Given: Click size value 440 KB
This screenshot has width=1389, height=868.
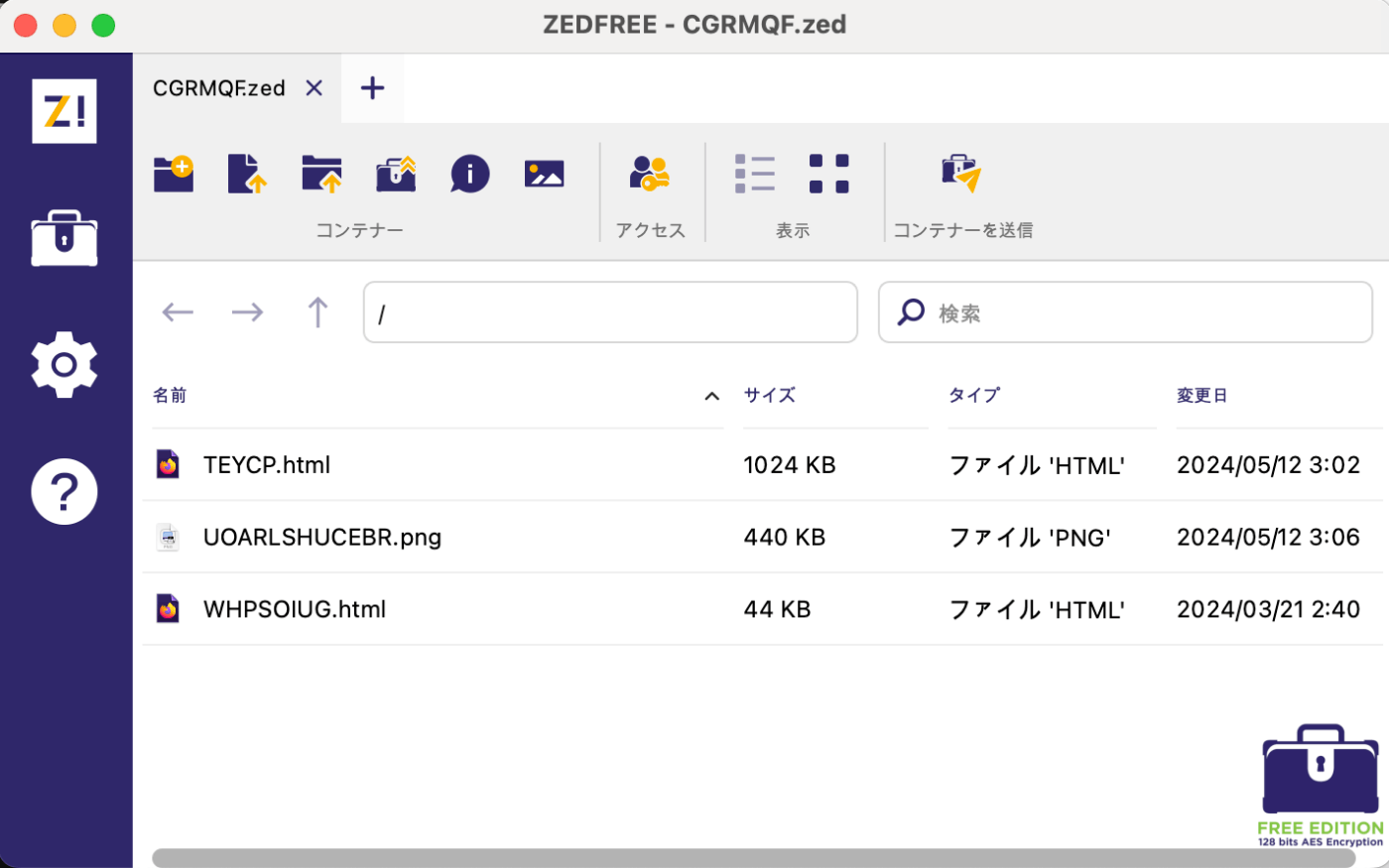Looking at the screenshot, I should [785, 537].
